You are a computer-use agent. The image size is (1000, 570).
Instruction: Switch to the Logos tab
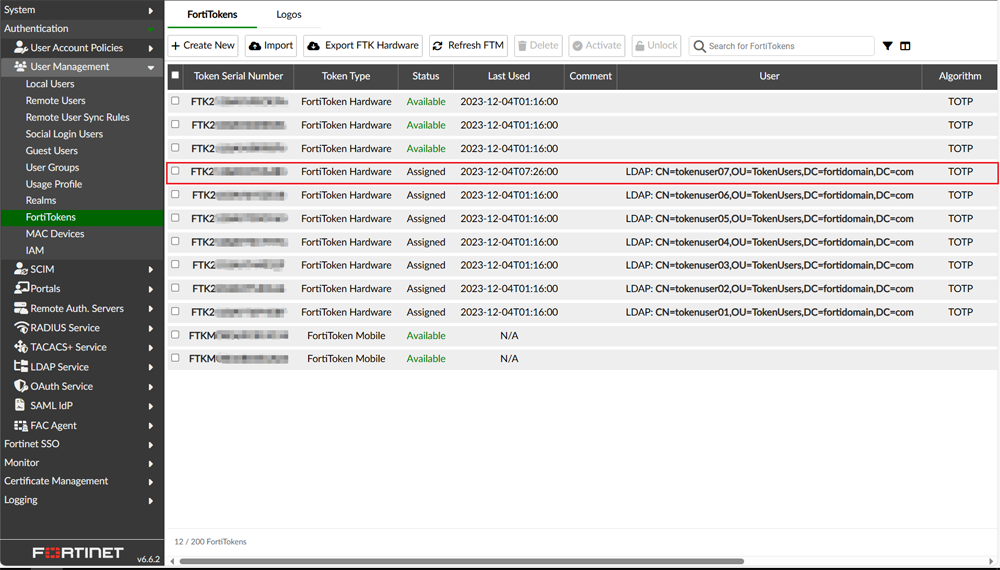289,15
